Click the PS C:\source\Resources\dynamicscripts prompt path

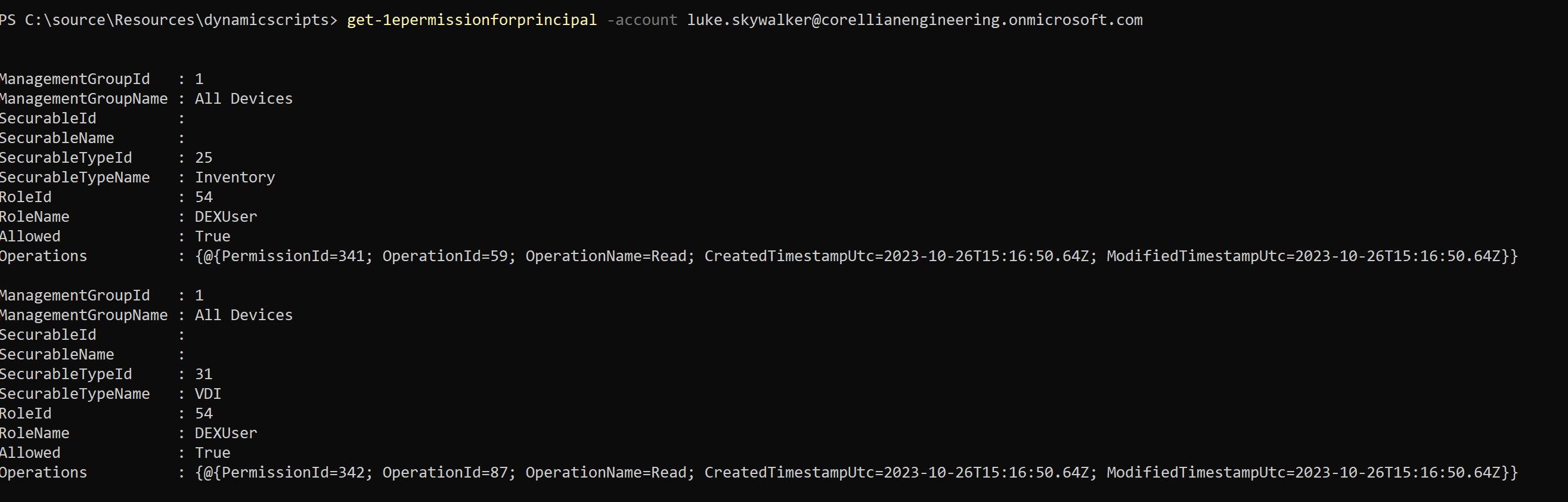168,20
